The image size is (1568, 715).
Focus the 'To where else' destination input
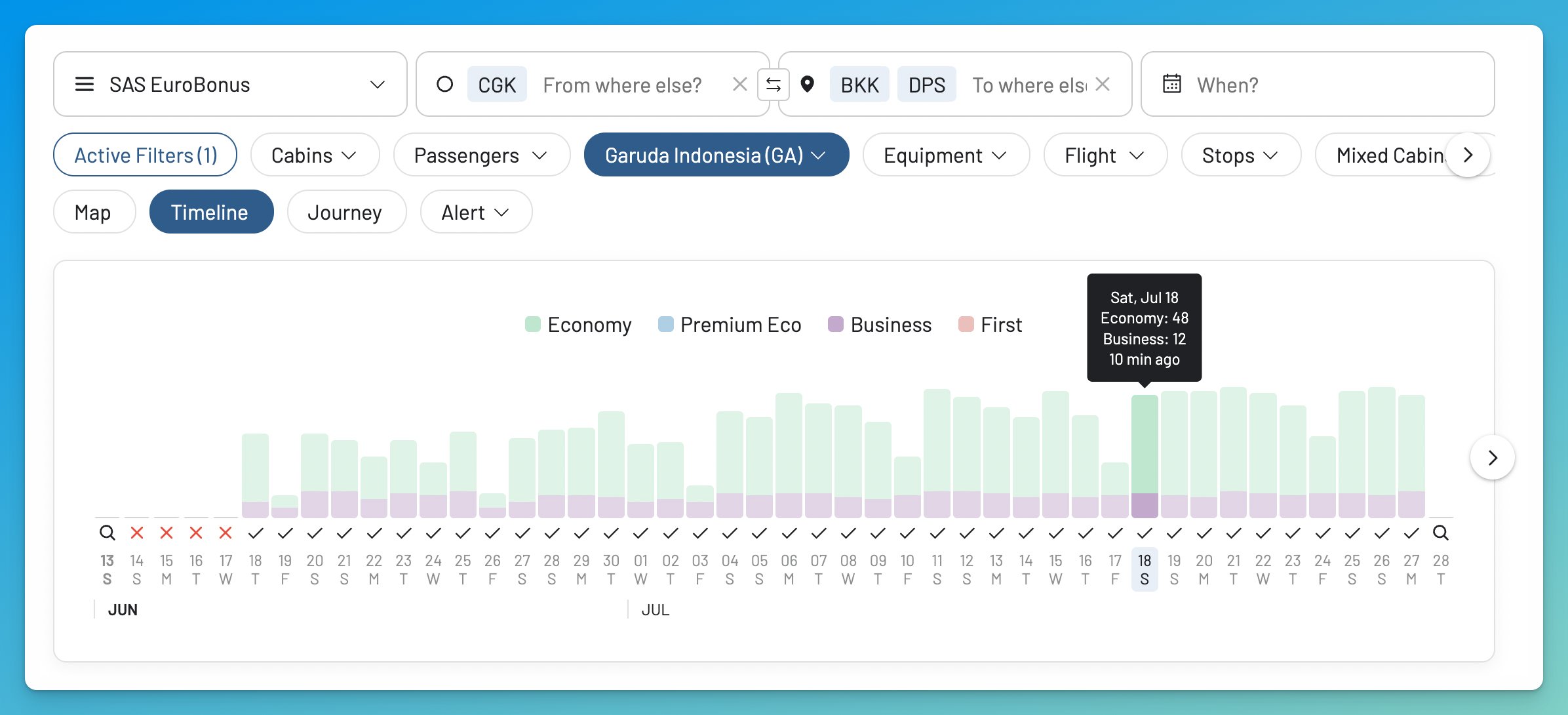click(x=1029, y=85)
